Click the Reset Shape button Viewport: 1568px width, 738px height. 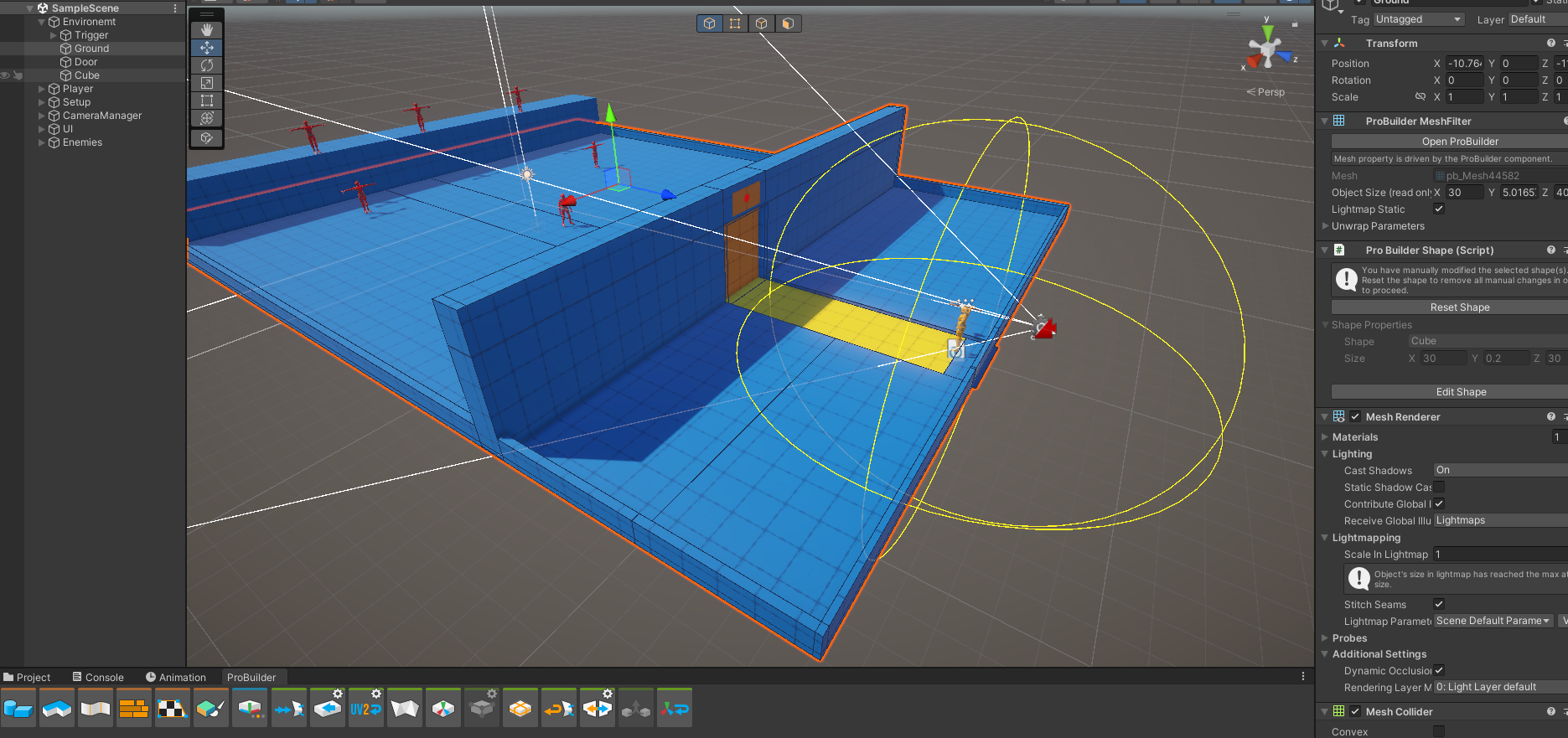click(1460, 307)
